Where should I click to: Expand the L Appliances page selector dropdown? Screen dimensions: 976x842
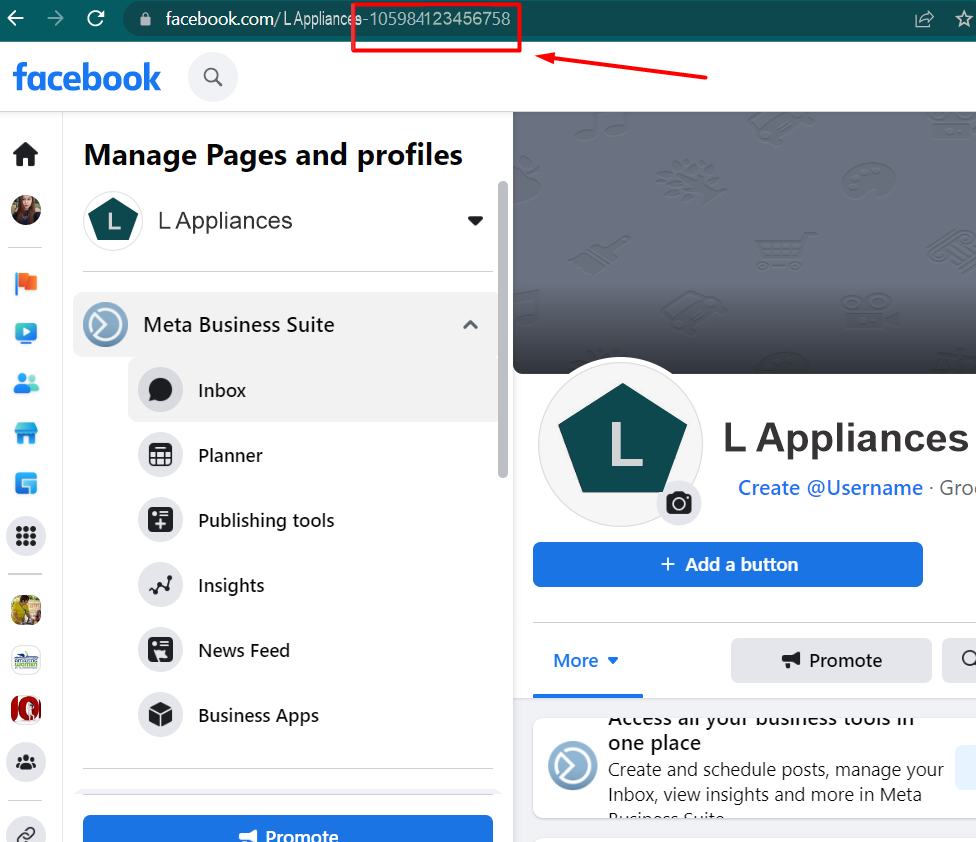[476, 221]
